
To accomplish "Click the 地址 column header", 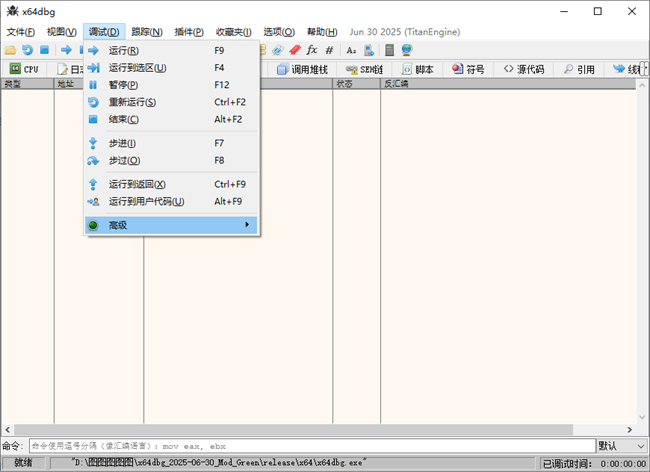I will 66,84.
